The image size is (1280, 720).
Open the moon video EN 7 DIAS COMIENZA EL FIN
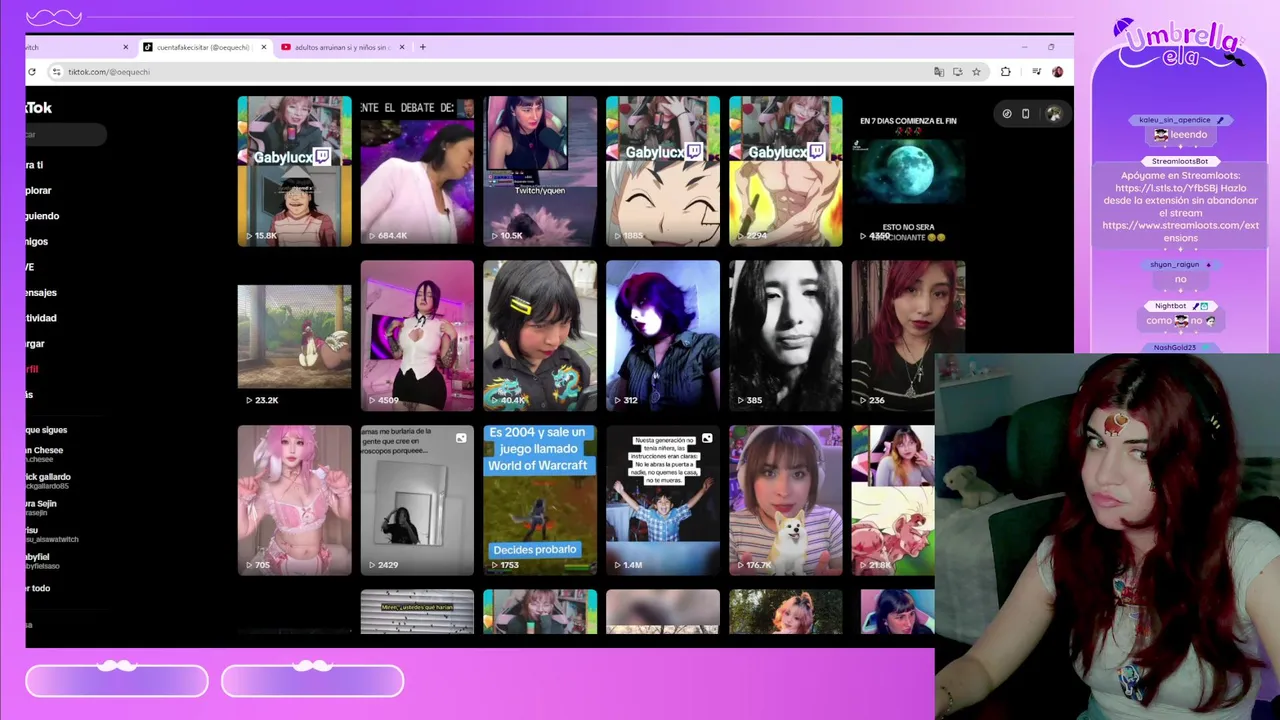point(909,171)
